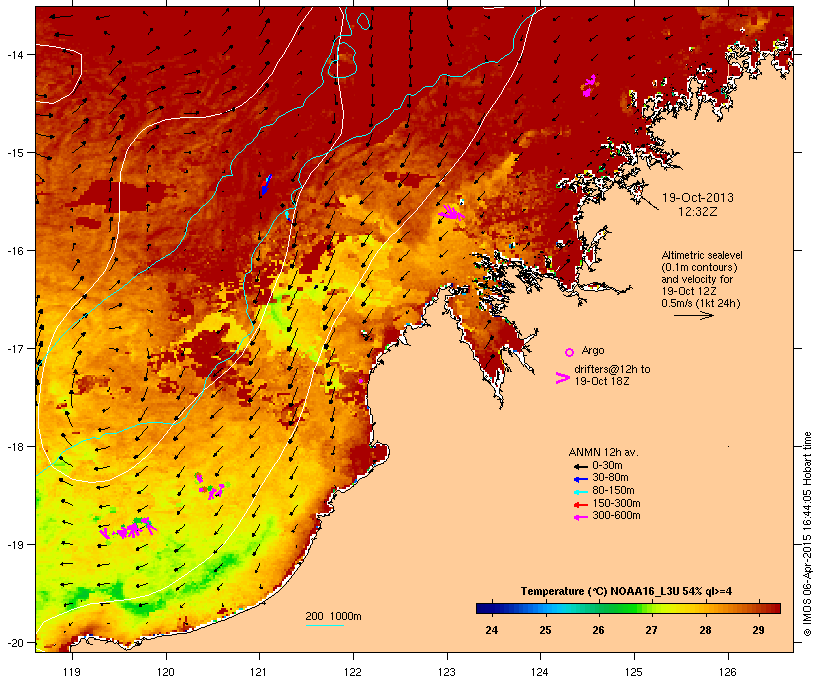This screenshot has height=680, width=820.
Task: Click the '300-600m' depth label
Action: (x=616, y=516)
